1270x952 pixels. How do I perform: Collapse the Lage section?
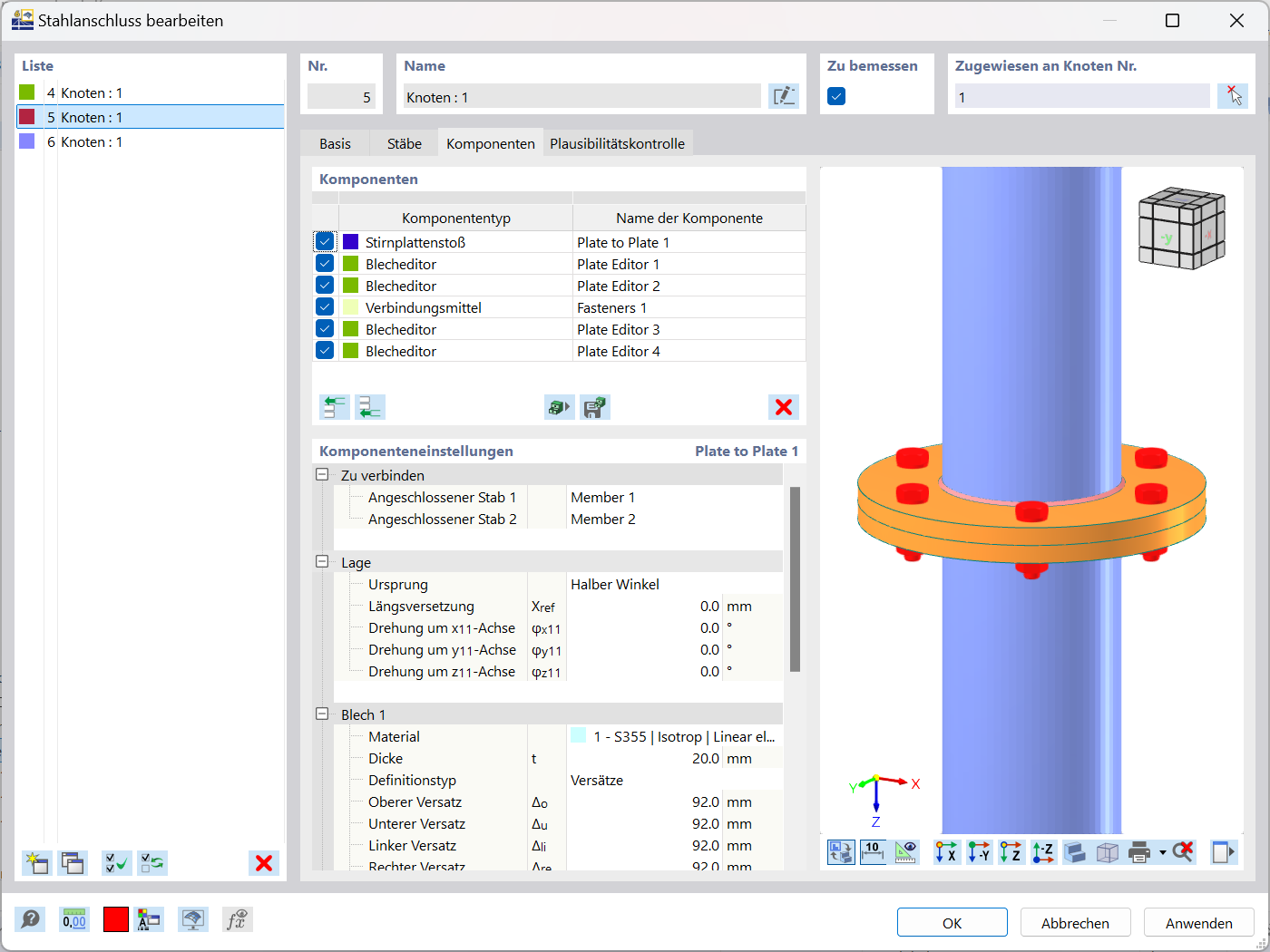click(322, 561)
